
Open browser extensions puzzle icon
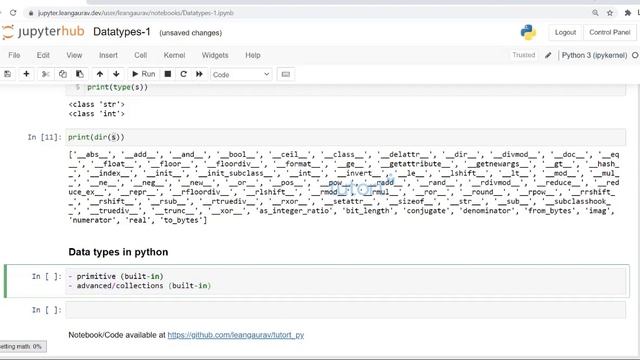click(628, 13)
